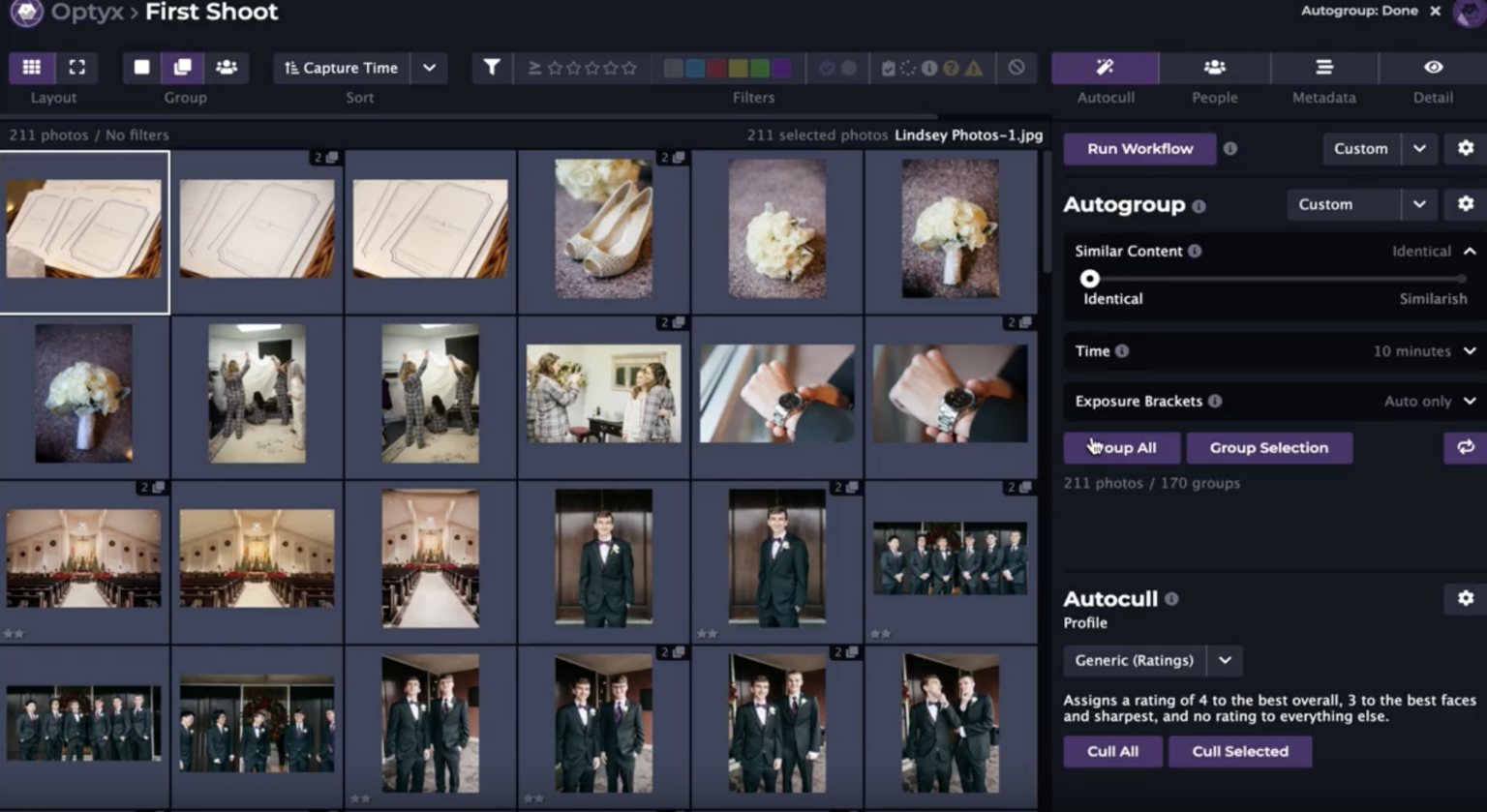The image size is (1487, 812).
Task: Click the Group Selection button
Action: click(x=1269, y=448)
